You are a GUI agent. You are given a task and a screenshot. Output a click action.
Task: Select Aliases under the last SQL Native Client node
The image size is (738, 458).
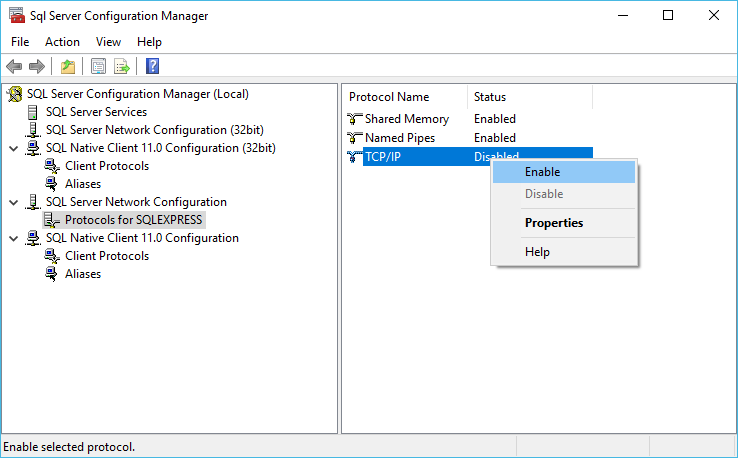click(x=83, y=273)
